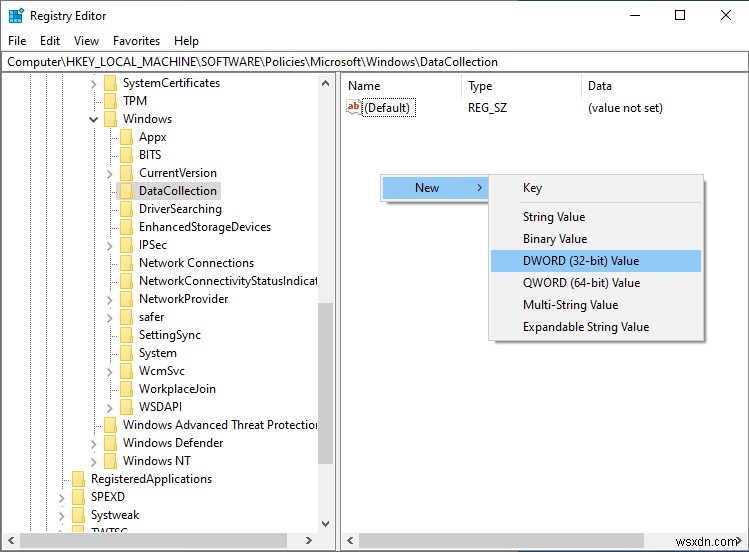Image resolution: width=749 pixels, height=552 pixels.
Task: Click the values pane horizontal scroll-left arrow
Action: [350, 541]
